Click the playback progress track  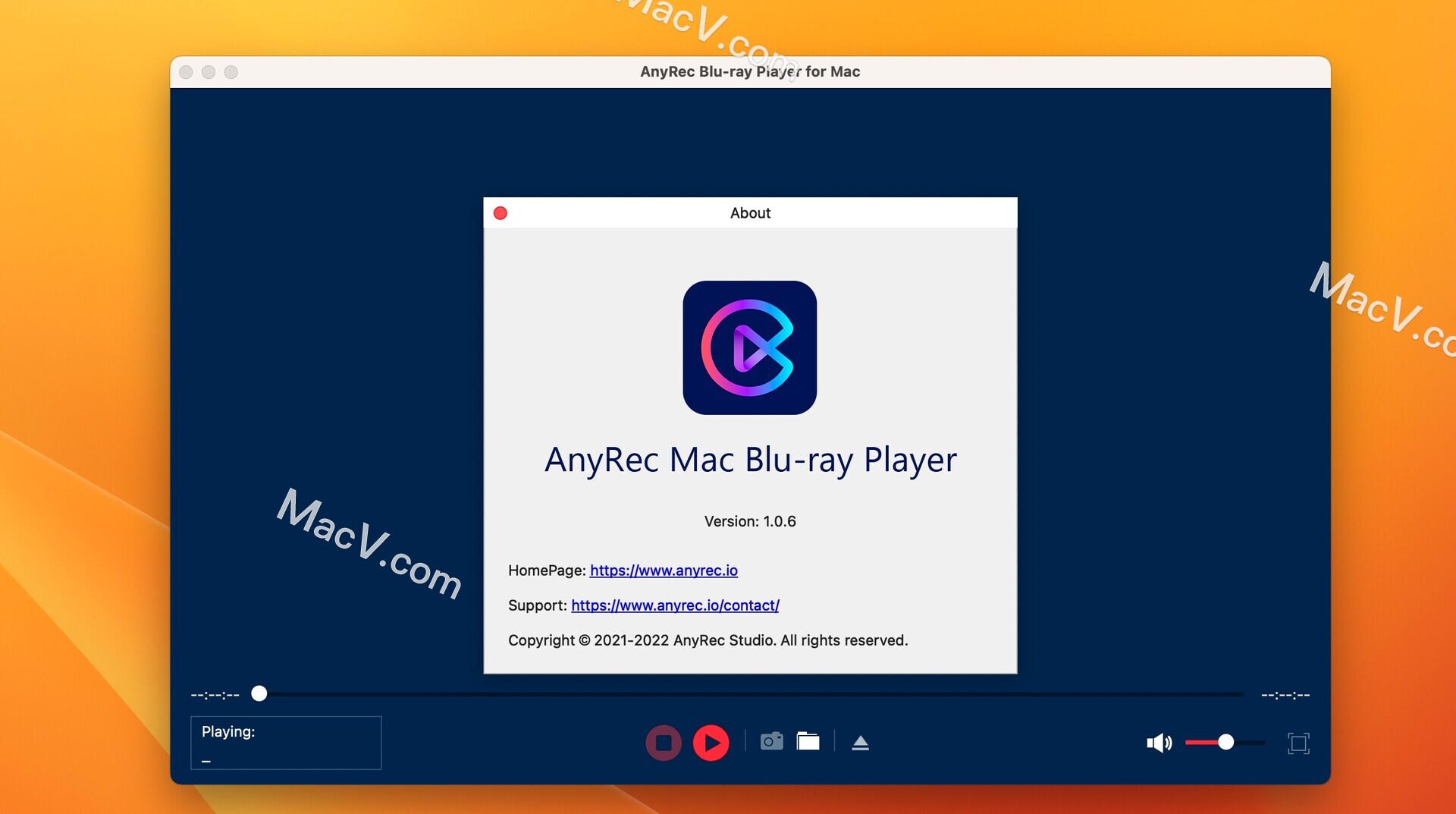point(751,694)
